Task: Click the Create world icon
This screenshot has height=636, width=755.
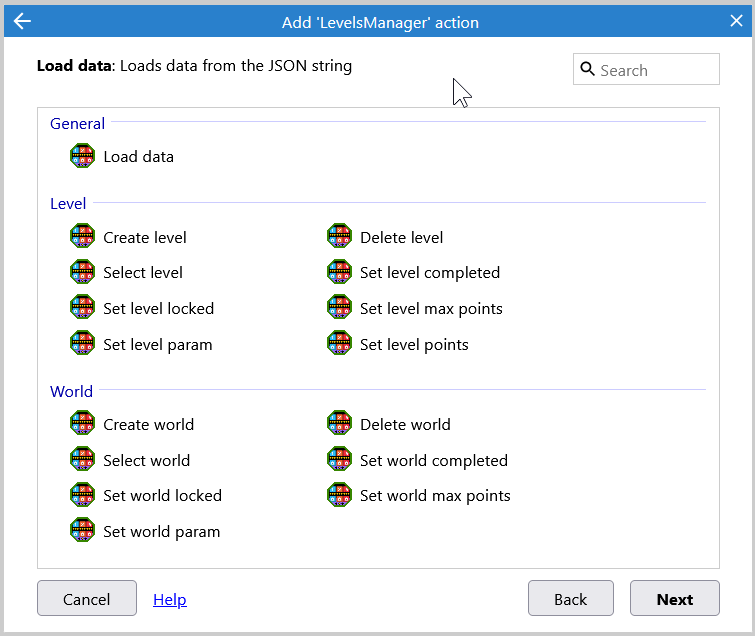Action: click(x=81, y=424)
